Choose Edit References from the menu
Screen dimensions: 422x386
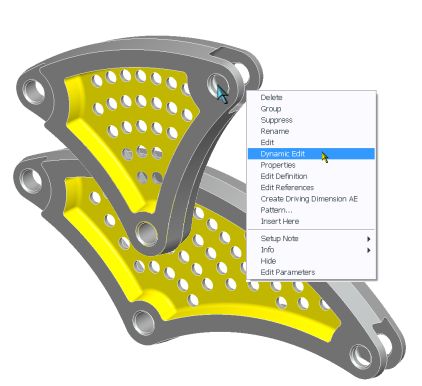click(287, 188)
